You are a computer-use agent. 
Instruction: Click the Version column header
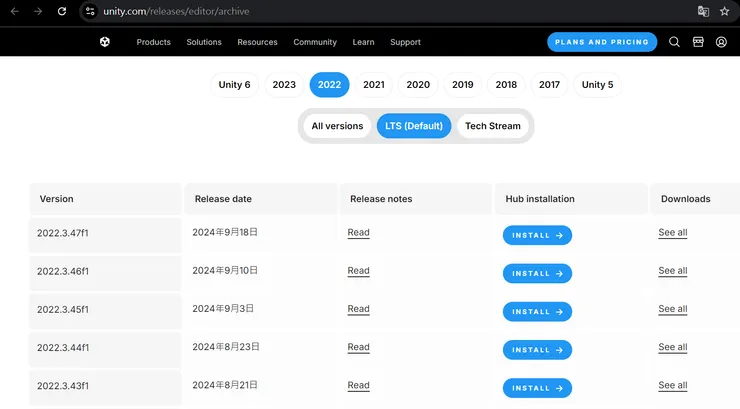coord(106,199)
